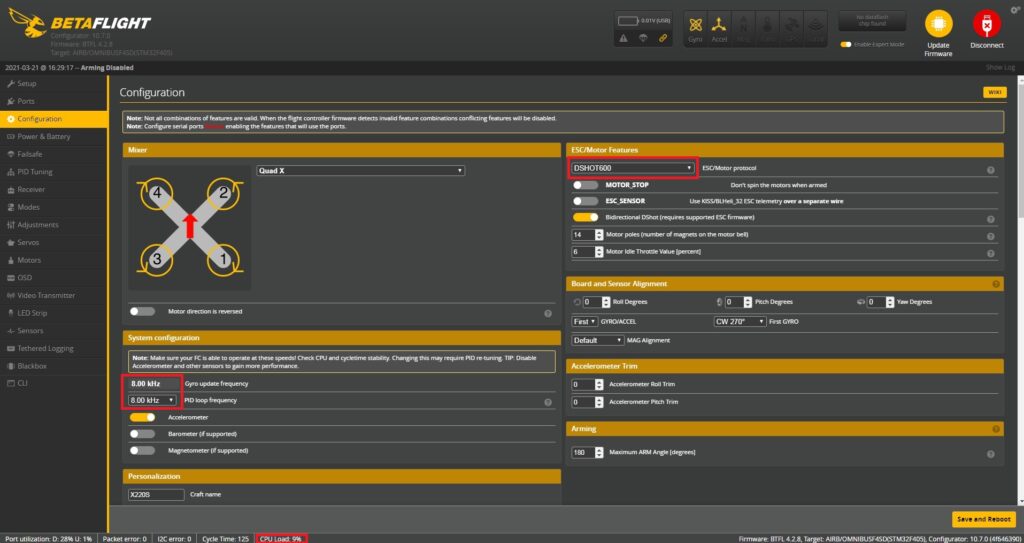Viewport: 1024px width, 543px height.
Task: Click motor 1 in the mixer diagram
Action: coord(223,259)
